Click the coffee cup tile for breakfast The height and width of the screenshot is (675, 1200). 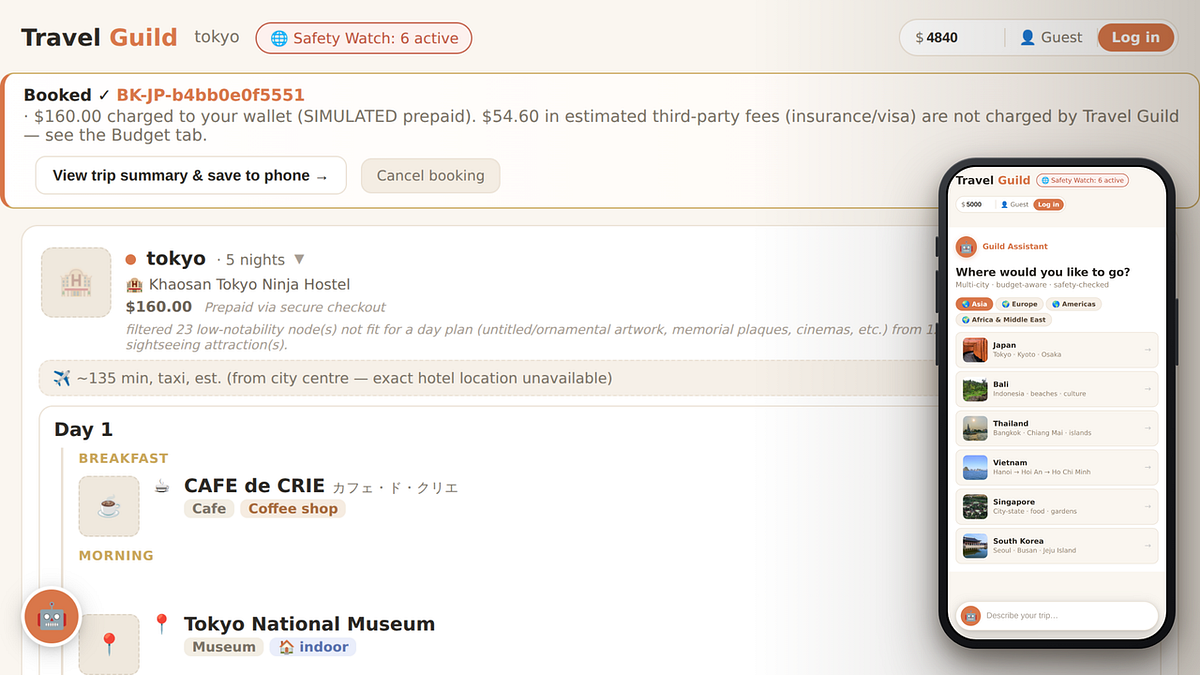109,506
